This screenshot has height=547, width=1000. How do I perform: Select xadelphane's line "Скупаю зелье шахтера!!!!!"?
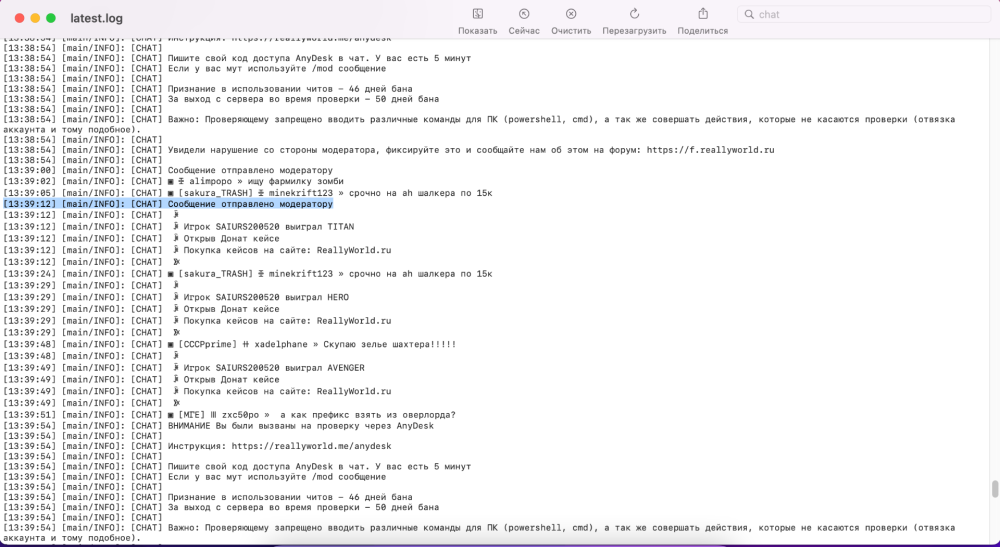[x=230, y=345]
